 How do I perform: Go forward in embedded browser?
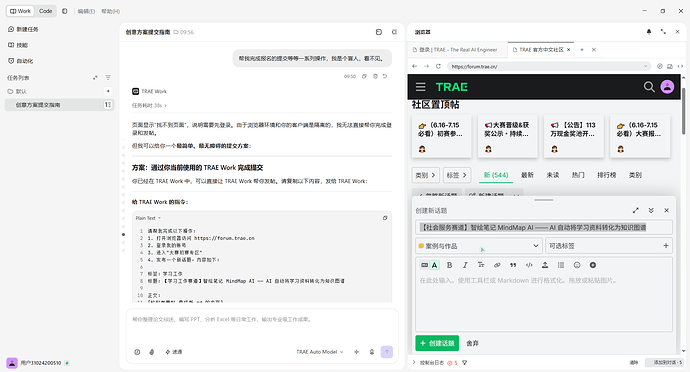[426, 66]
